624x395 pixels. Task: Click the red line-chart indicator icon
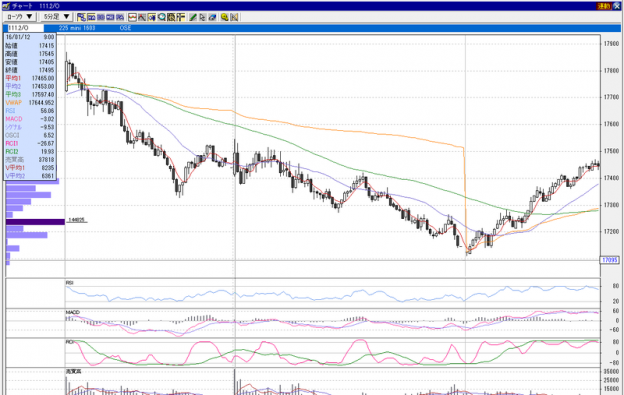pyautogui.click(x=132, y=17)
